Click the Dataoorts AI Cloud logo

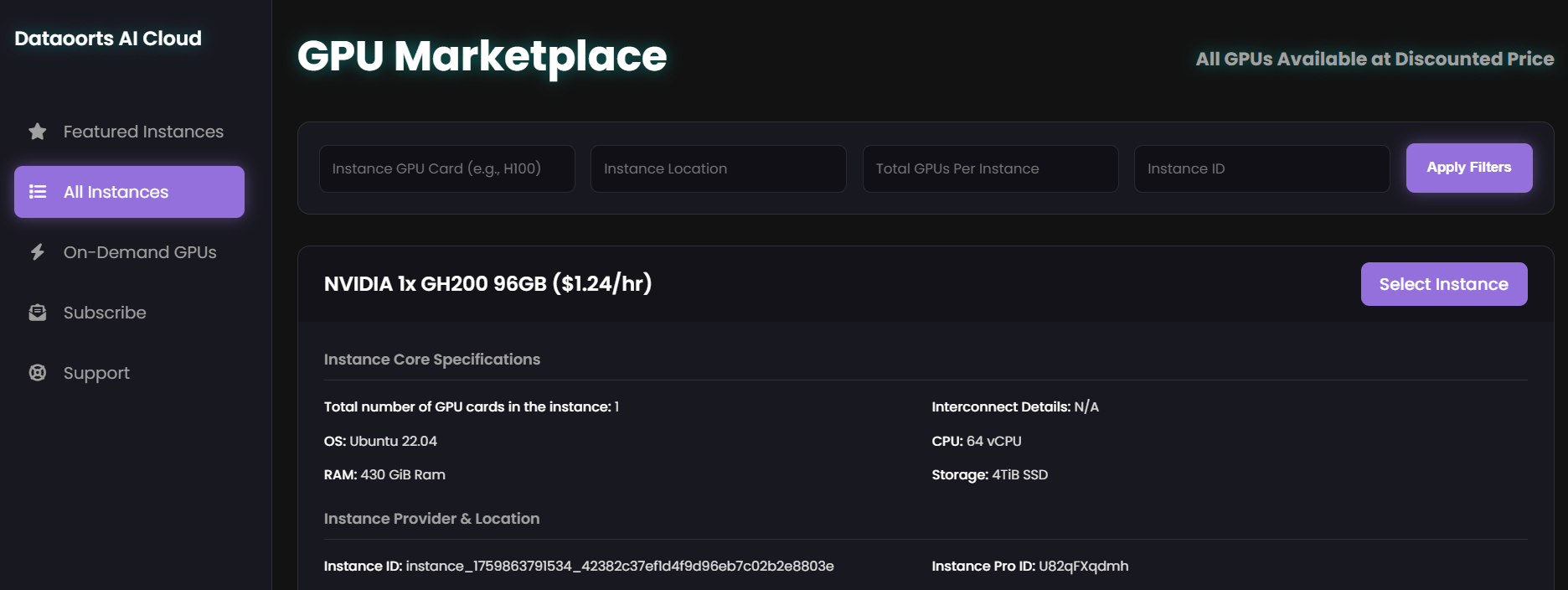(x=108, y=39)
